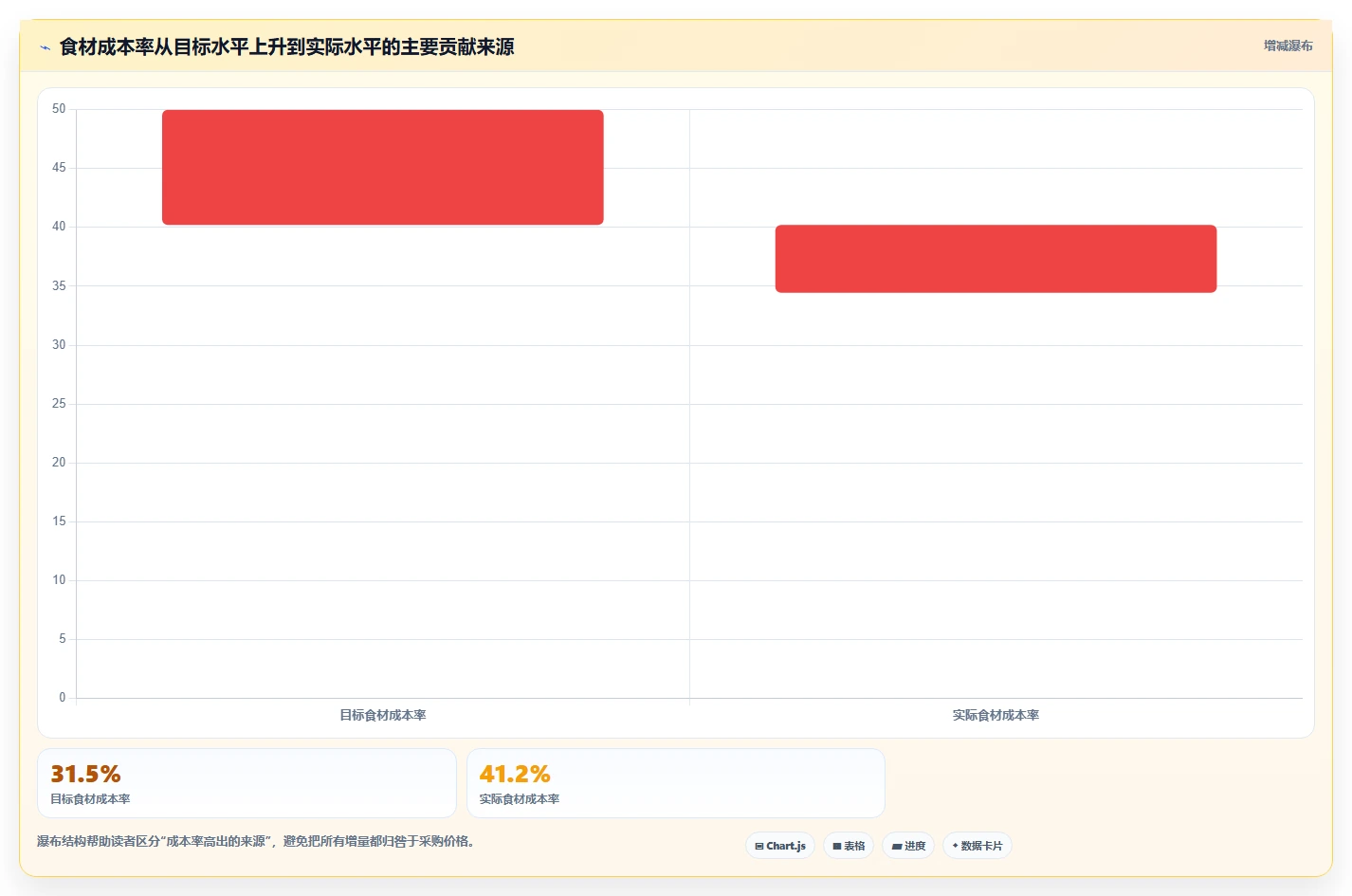Select the 表格 tag chip
Screen dimensions: 1352x896
[x=849, y=846]
